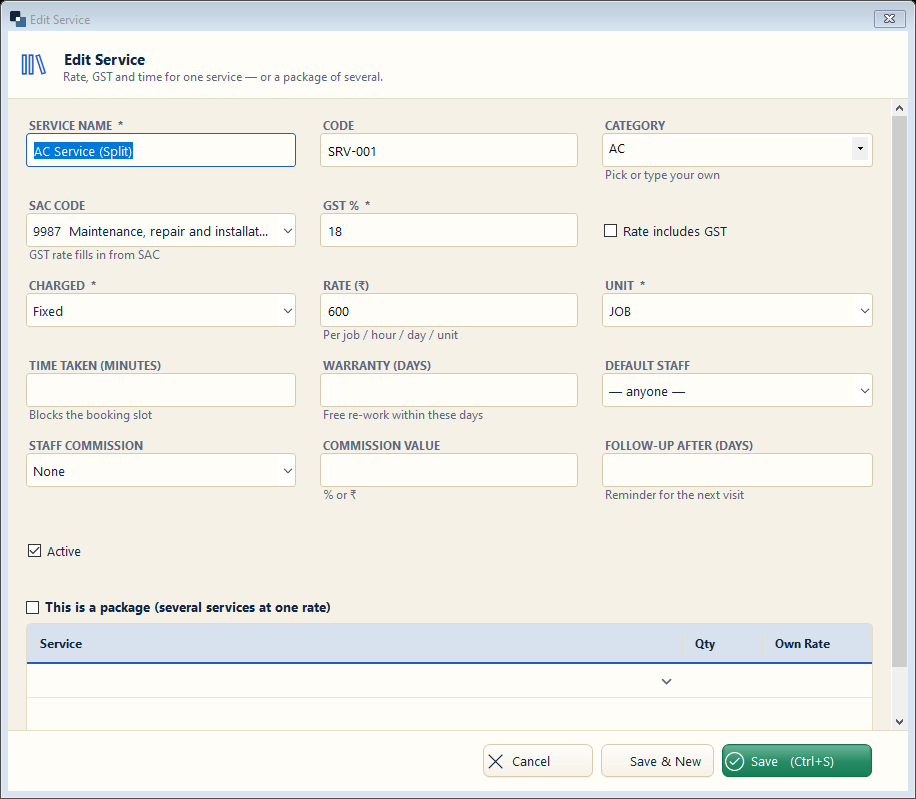Click the vertical scrollbar thumb
The image size is (916, 799).
(899, 391)
